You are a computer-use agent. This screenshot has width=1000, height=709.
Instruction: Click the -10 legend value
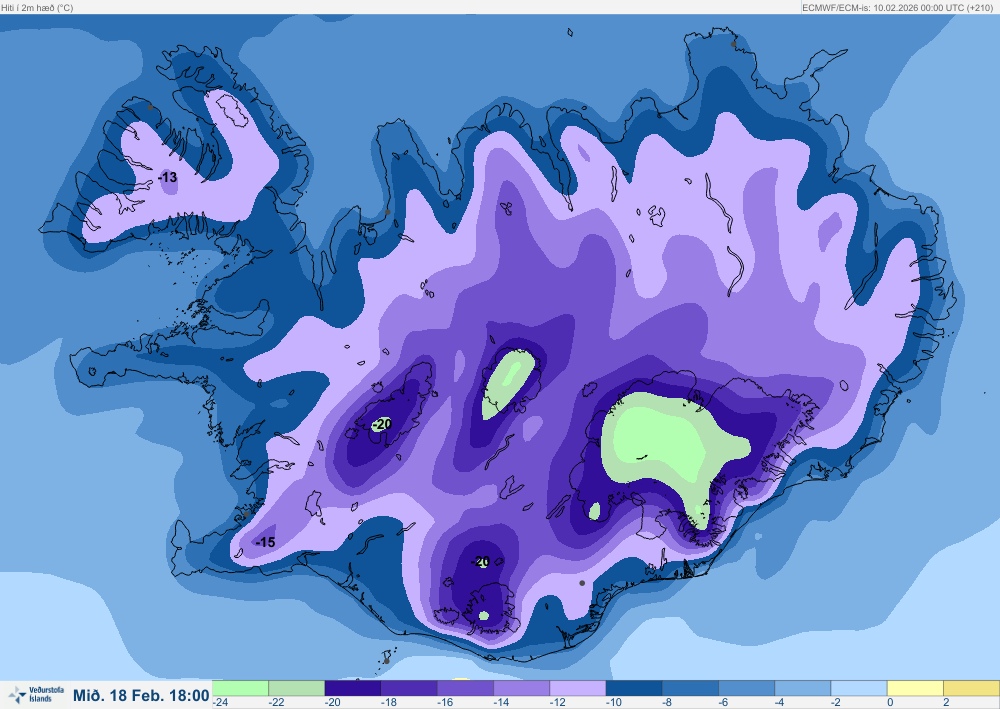coord(614,703)
